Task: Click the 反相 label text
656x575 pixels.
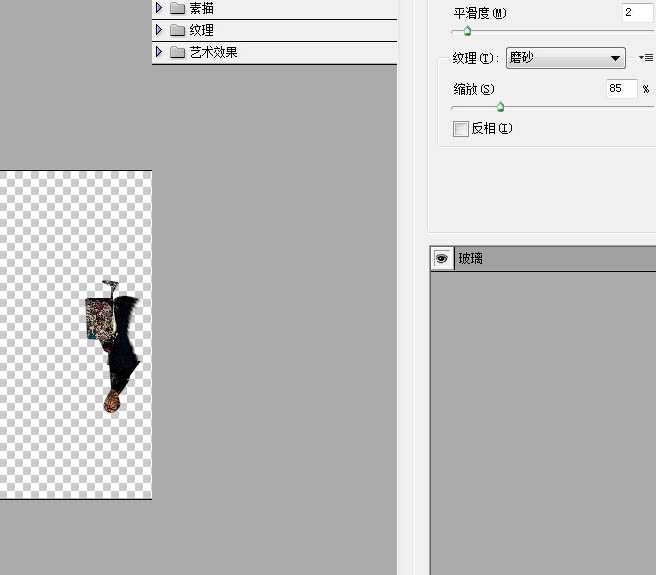Action: click(x=491, y=129)
